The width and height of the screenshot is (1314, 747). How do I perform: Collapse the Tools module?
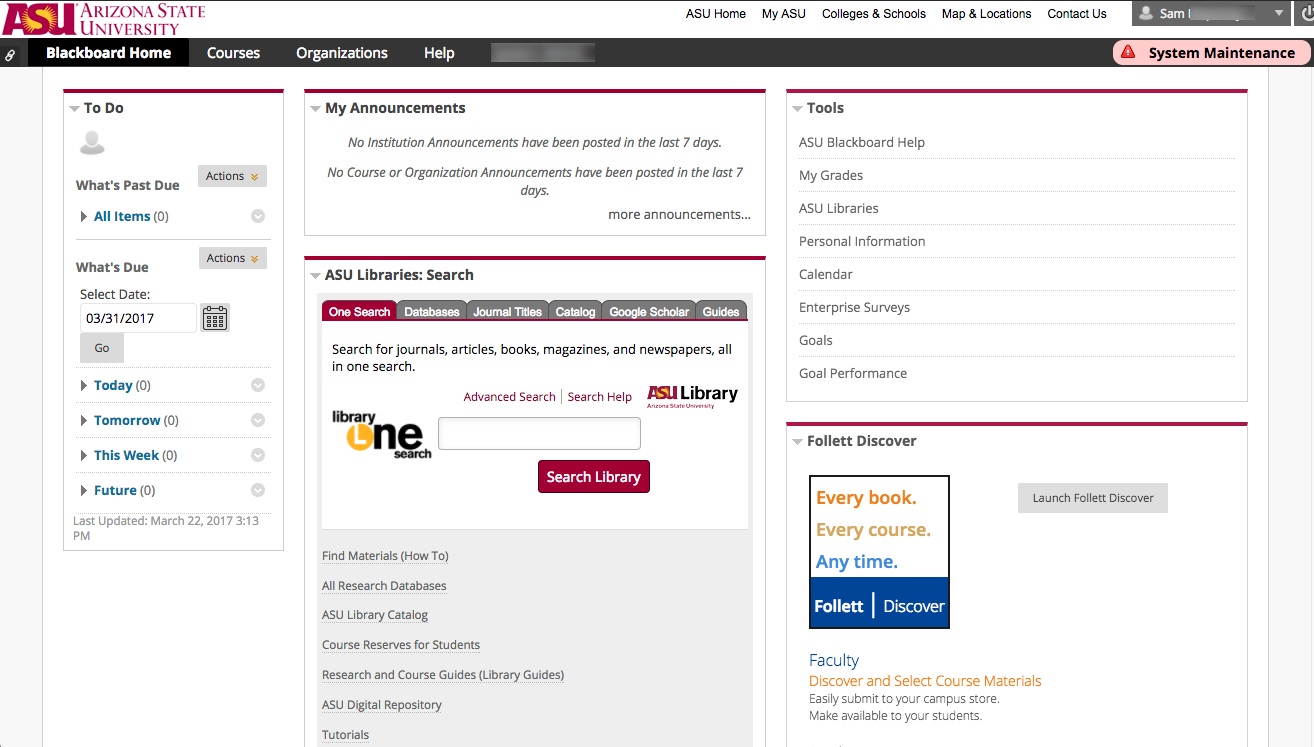797,108
